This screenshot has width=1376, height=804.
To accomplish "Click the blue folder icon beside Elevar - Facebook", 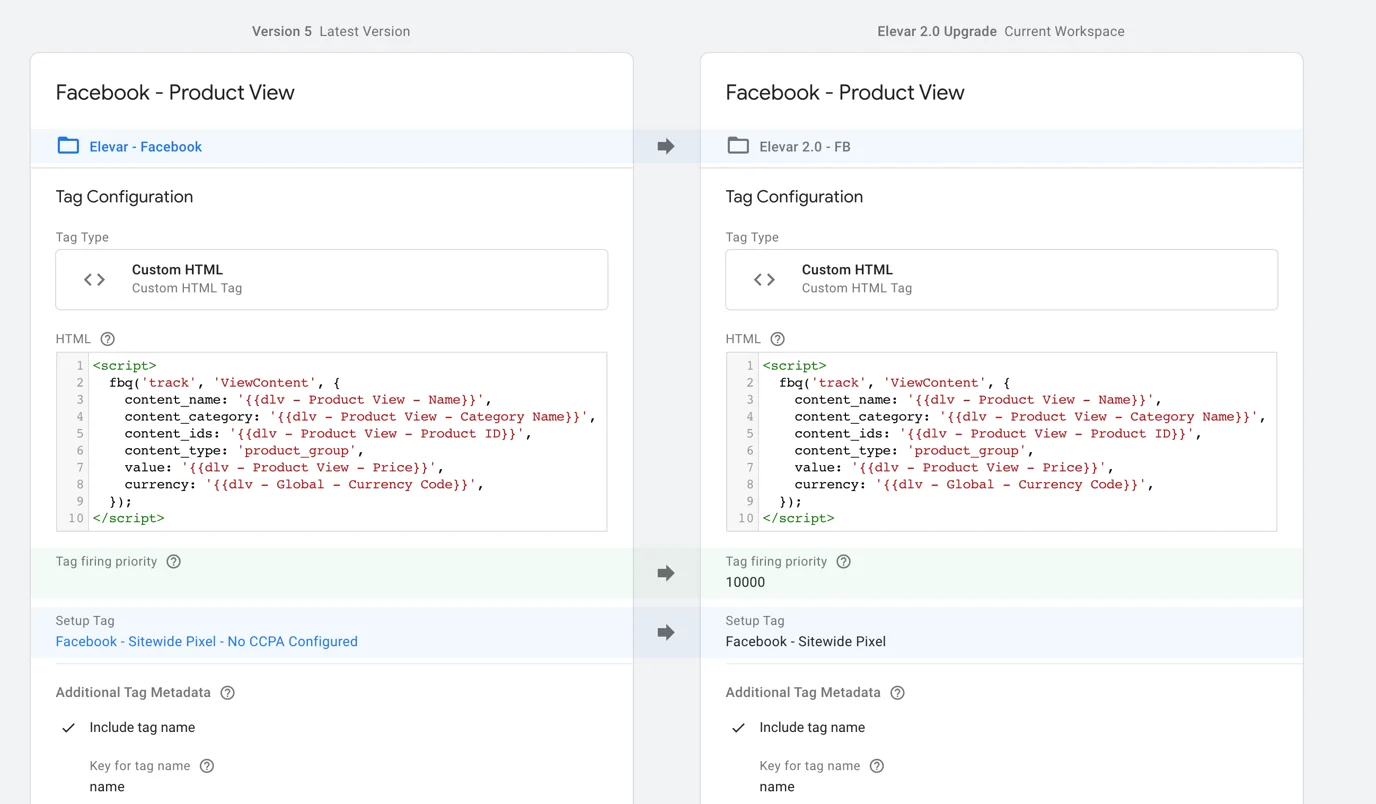I will pyautogui.click(x=68, y=146).
